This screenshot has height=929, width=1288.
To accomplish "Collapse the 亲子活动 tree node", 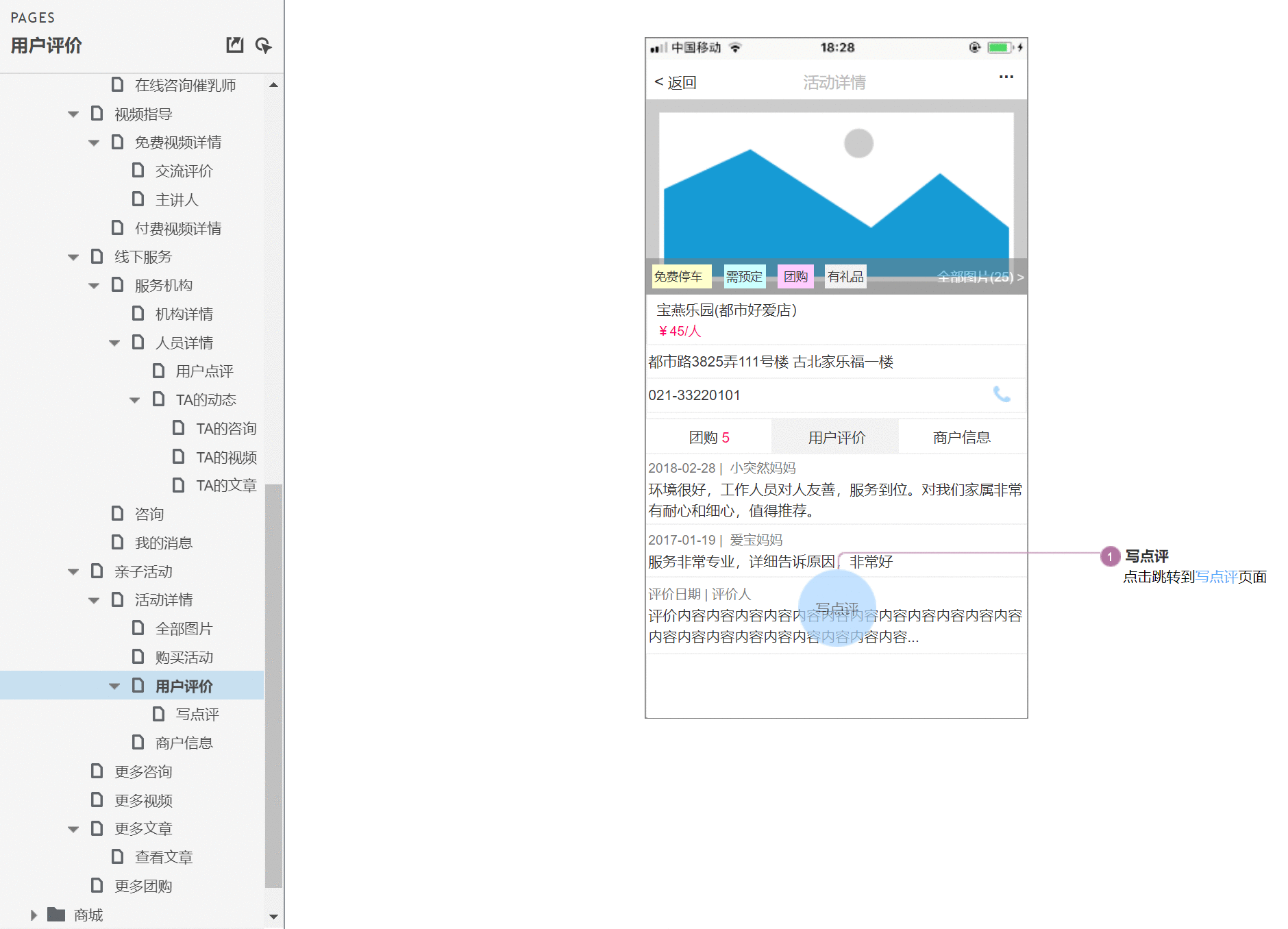I will point(73,571).
